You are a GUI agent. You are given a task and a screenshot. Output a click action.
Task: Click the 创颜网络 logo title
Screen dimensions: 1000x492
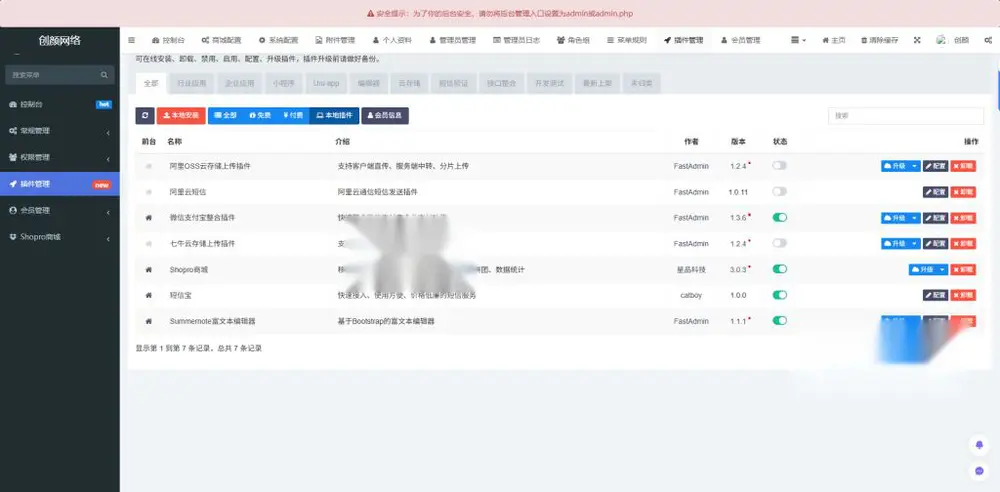tap(59, 40)
